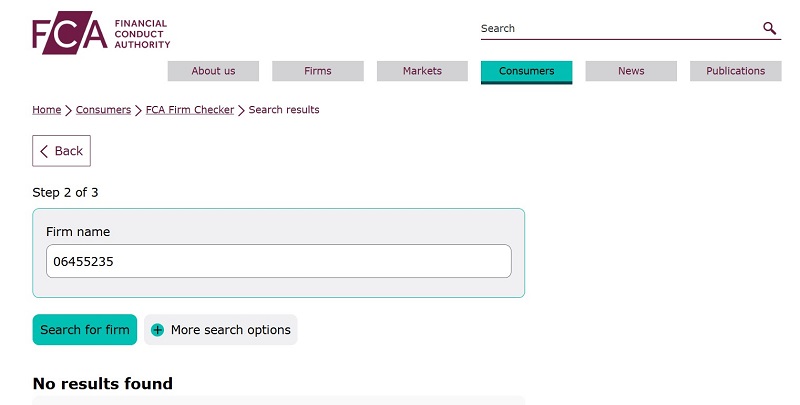Click the FCA logo

[x=100, y=34]
